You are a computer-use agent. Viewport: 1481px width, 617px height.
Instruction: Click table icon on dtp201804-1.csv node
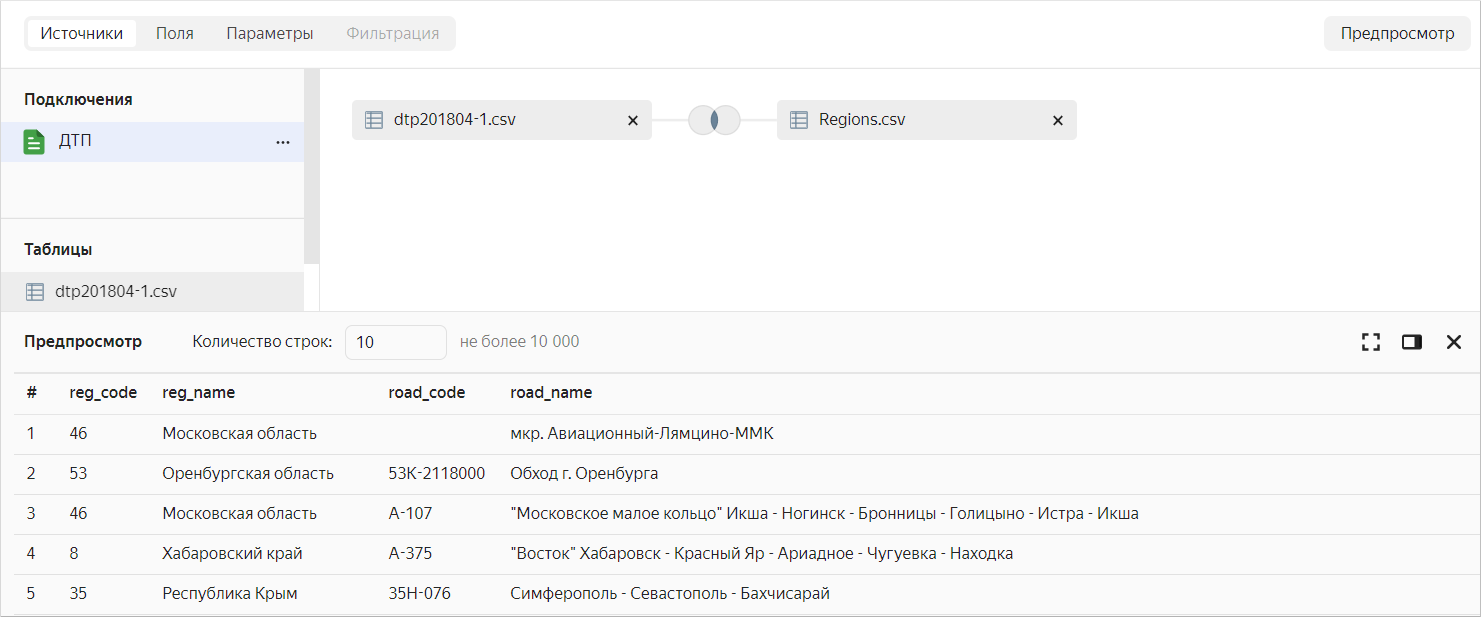373,120
